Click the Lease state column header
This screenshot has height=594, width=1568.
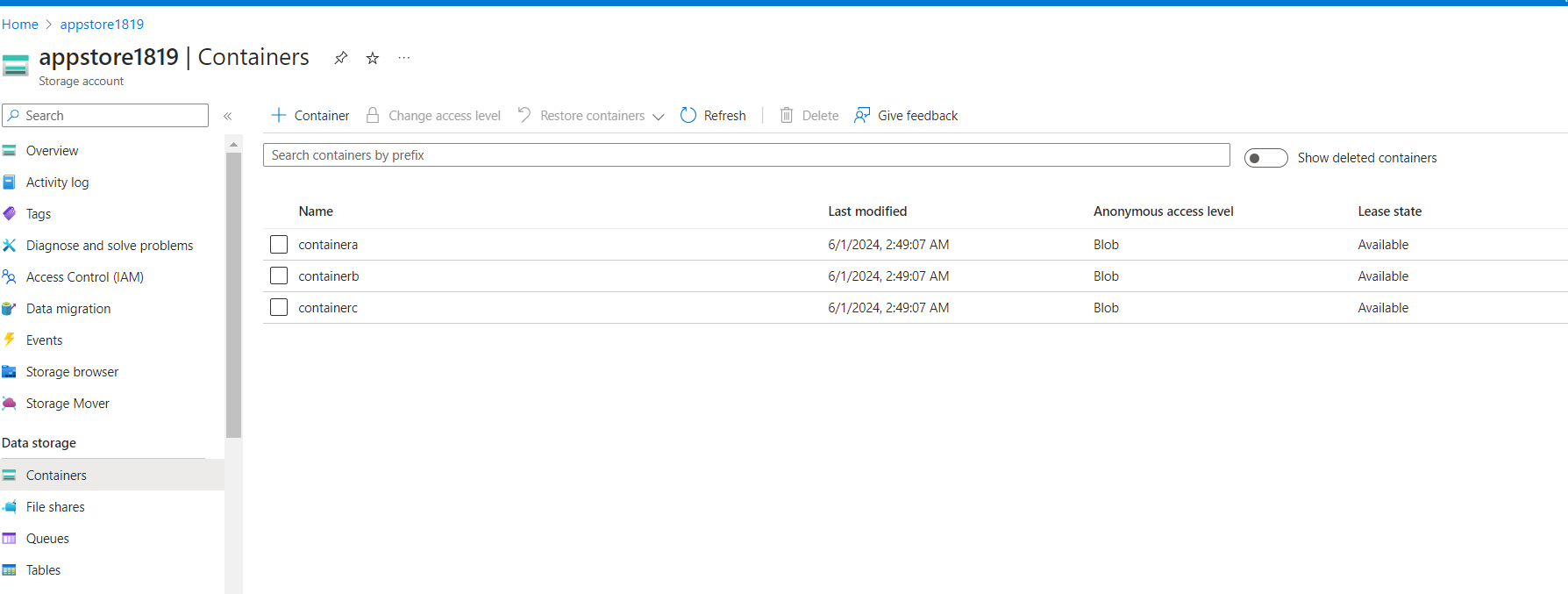1390,211
